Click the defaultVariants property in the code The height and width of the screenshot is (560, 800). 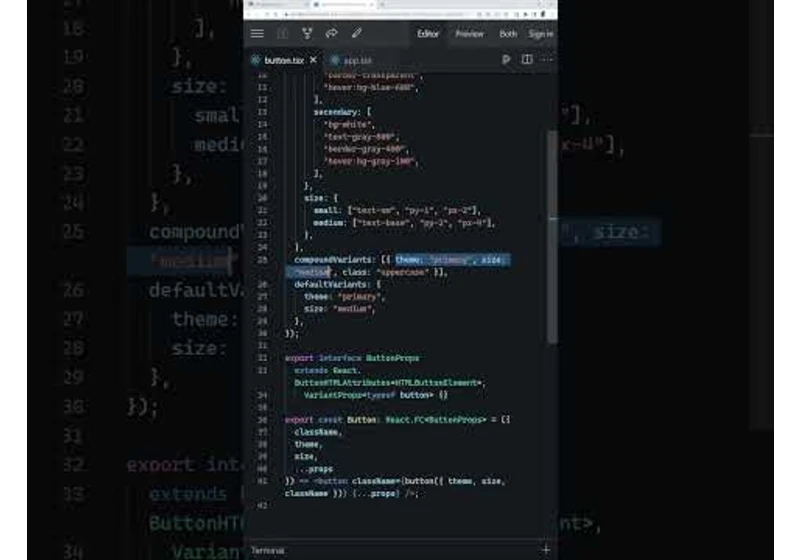(331, 284)
